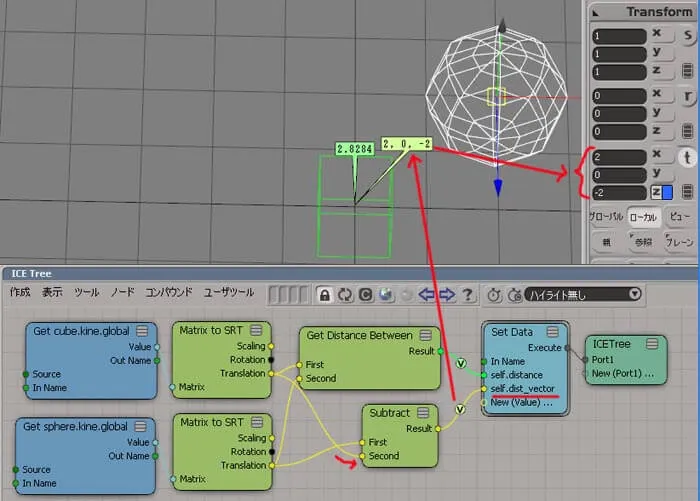Collapse the Transform panel triangle
This screenshot has width=700, height=501.
tap(596, 13)
